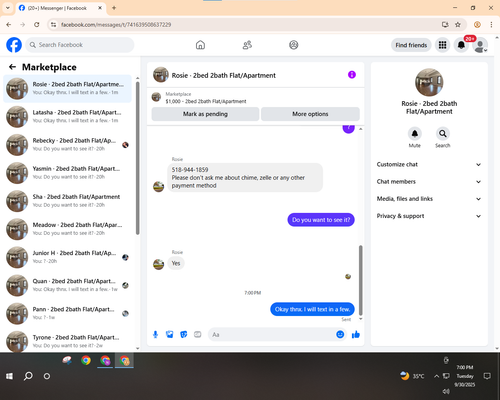The image size is (500, 400).
Task: Click the chat messages scrollbar
Action: pos(360,280)
